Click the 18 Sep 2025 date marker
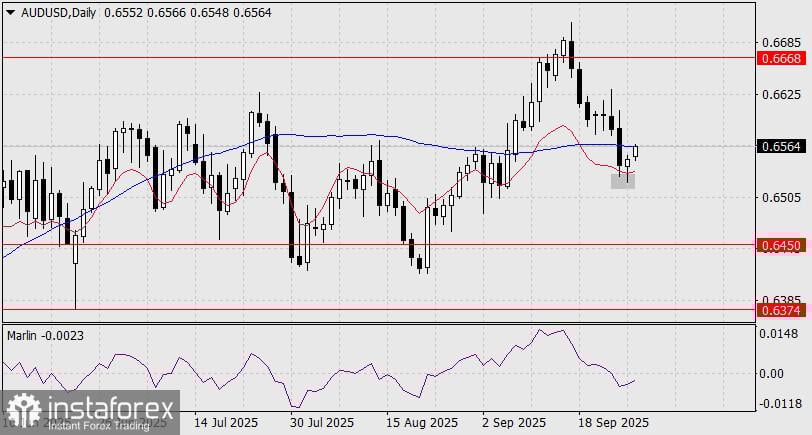 [614, 423]
